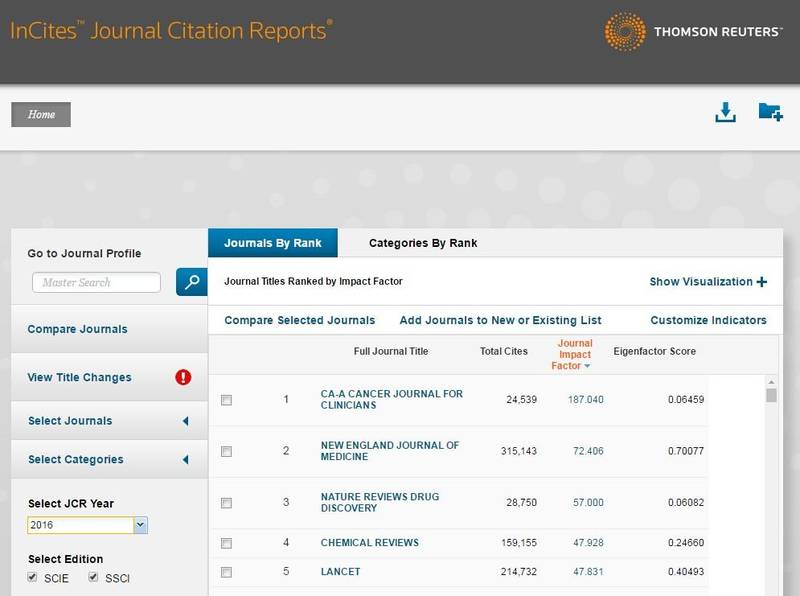This screenshot has width=800, height=596.
Task: Open New England Journal of Medicine profile
Action: tap(390, 451)
